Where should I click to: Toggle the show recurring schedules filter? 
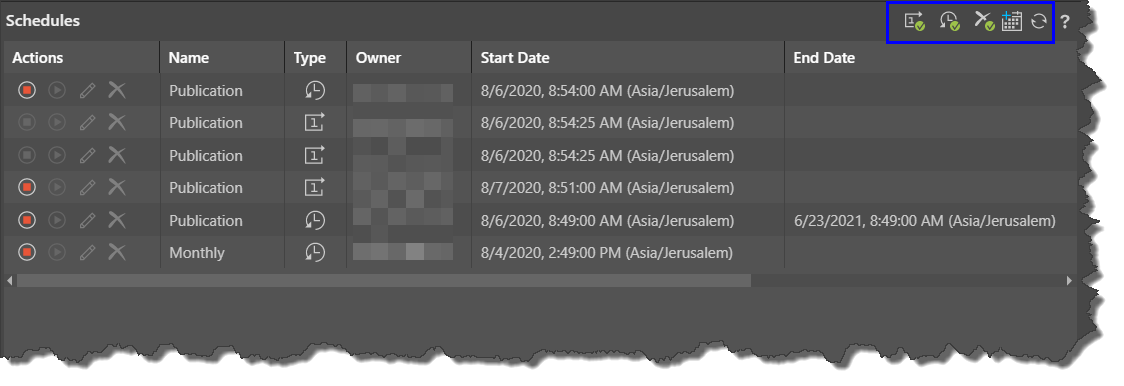[950, 22]
